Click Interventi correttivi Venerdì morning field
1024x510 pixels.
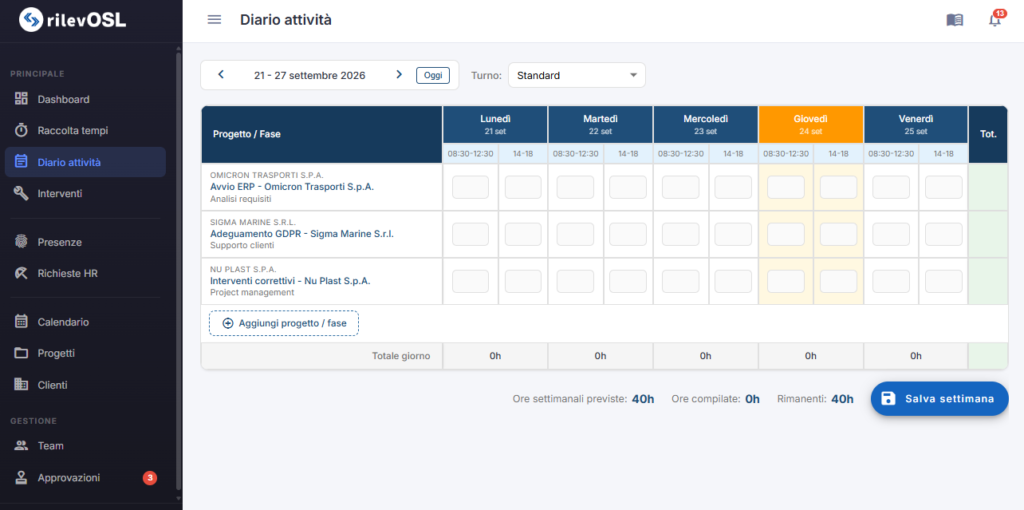tap(891, 281)
